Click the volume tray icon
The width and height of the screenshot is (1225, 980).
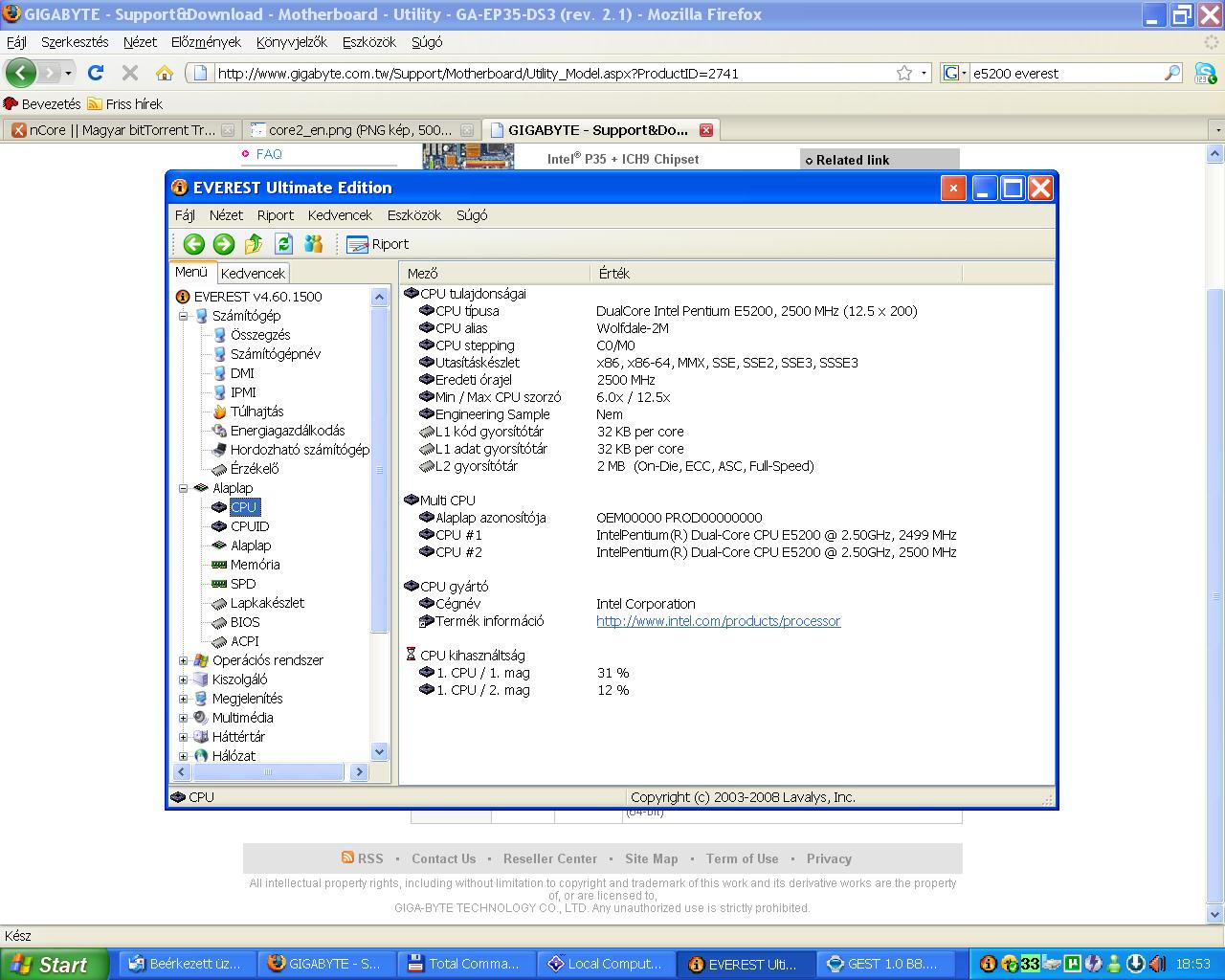(1158, 964)
